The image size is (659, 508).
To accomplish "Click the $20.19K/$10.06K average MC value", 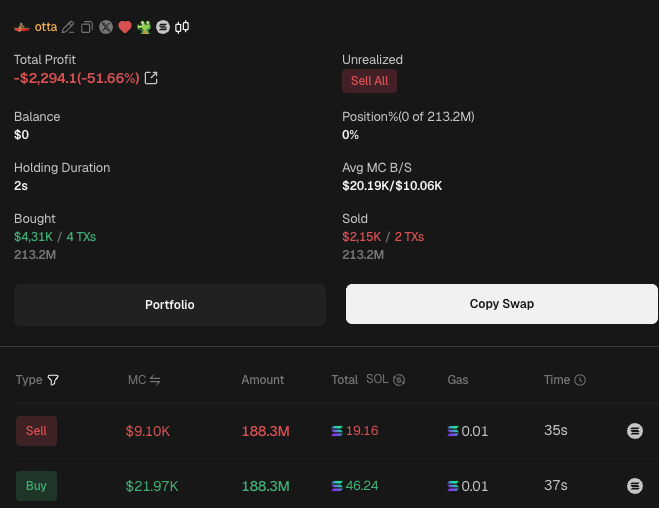I will pos(392,186).
